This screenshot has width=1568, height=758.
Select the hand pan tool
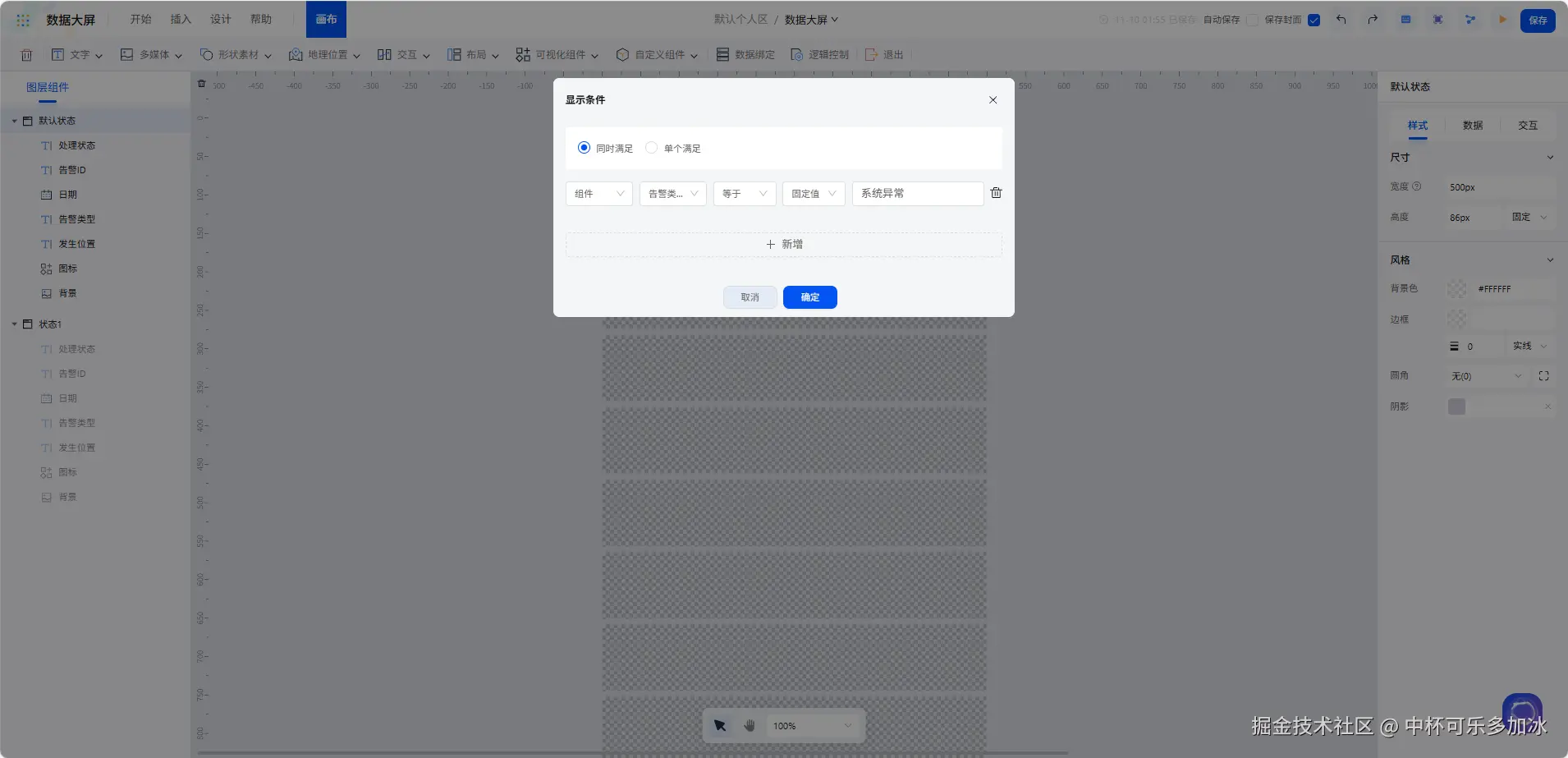(749, 726)
